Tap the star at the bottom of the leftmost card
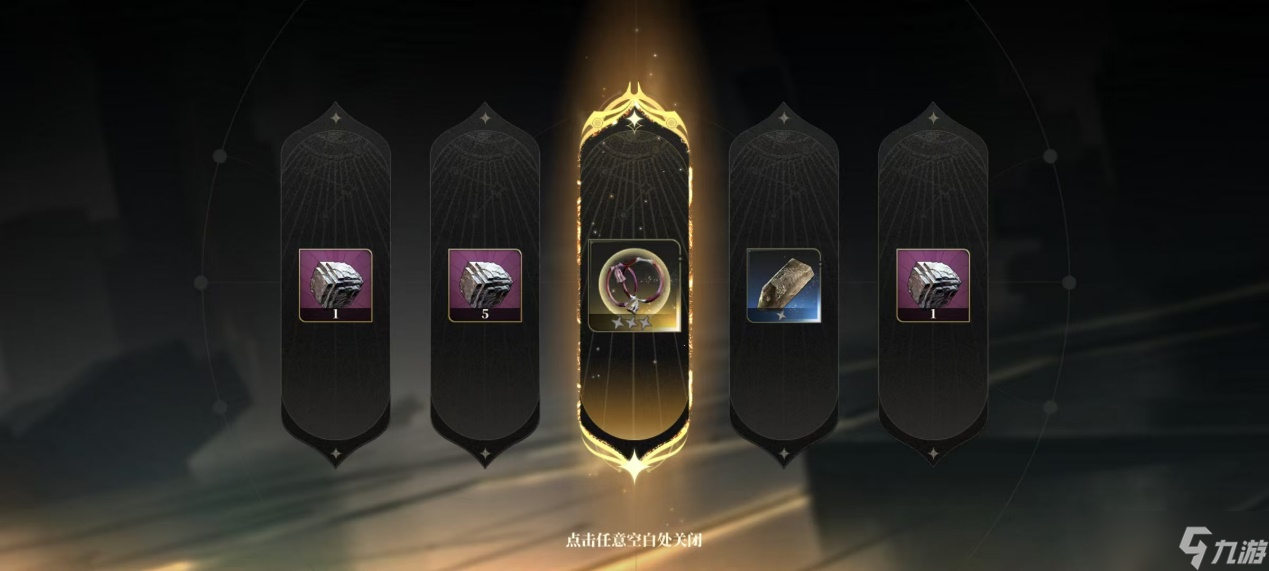 [x=336, y=453]
